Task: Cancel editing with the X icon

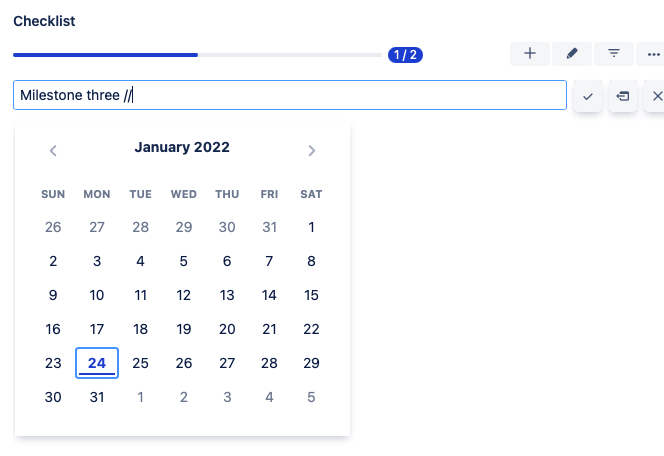Action: (x=657, y=96)
